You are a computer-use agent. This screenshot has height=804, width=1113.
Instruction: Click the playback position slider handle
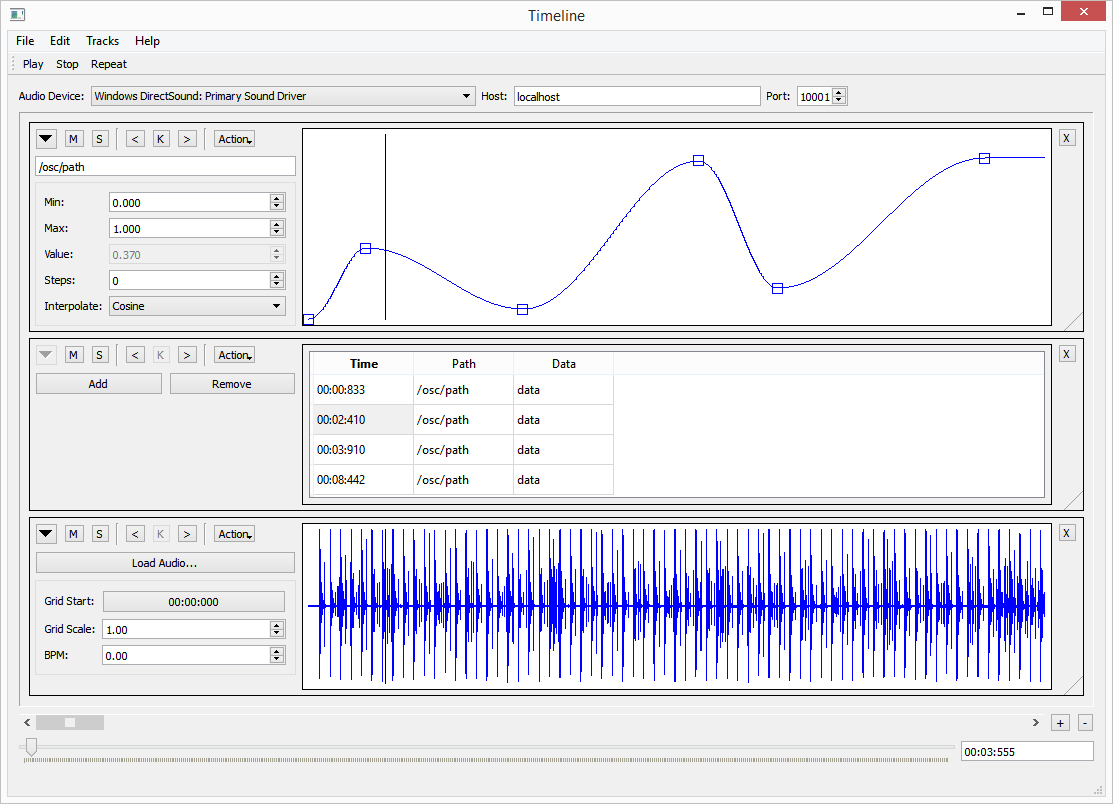coord(32,747)
